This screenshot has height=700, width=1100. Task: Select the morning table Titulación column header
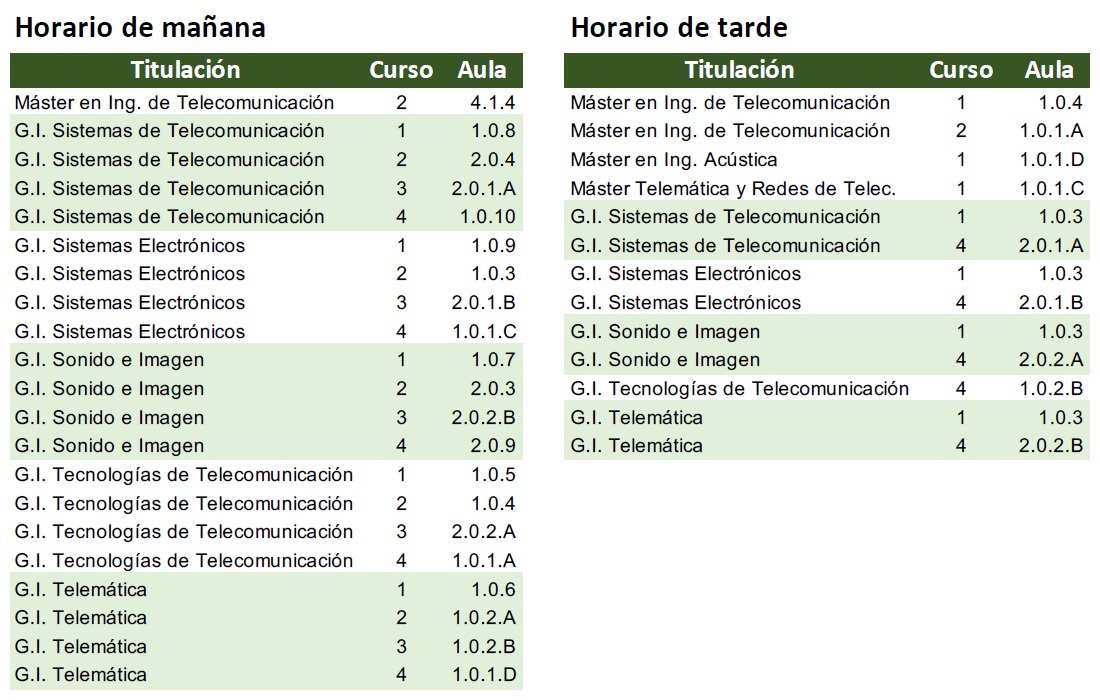tap(185, 70)
